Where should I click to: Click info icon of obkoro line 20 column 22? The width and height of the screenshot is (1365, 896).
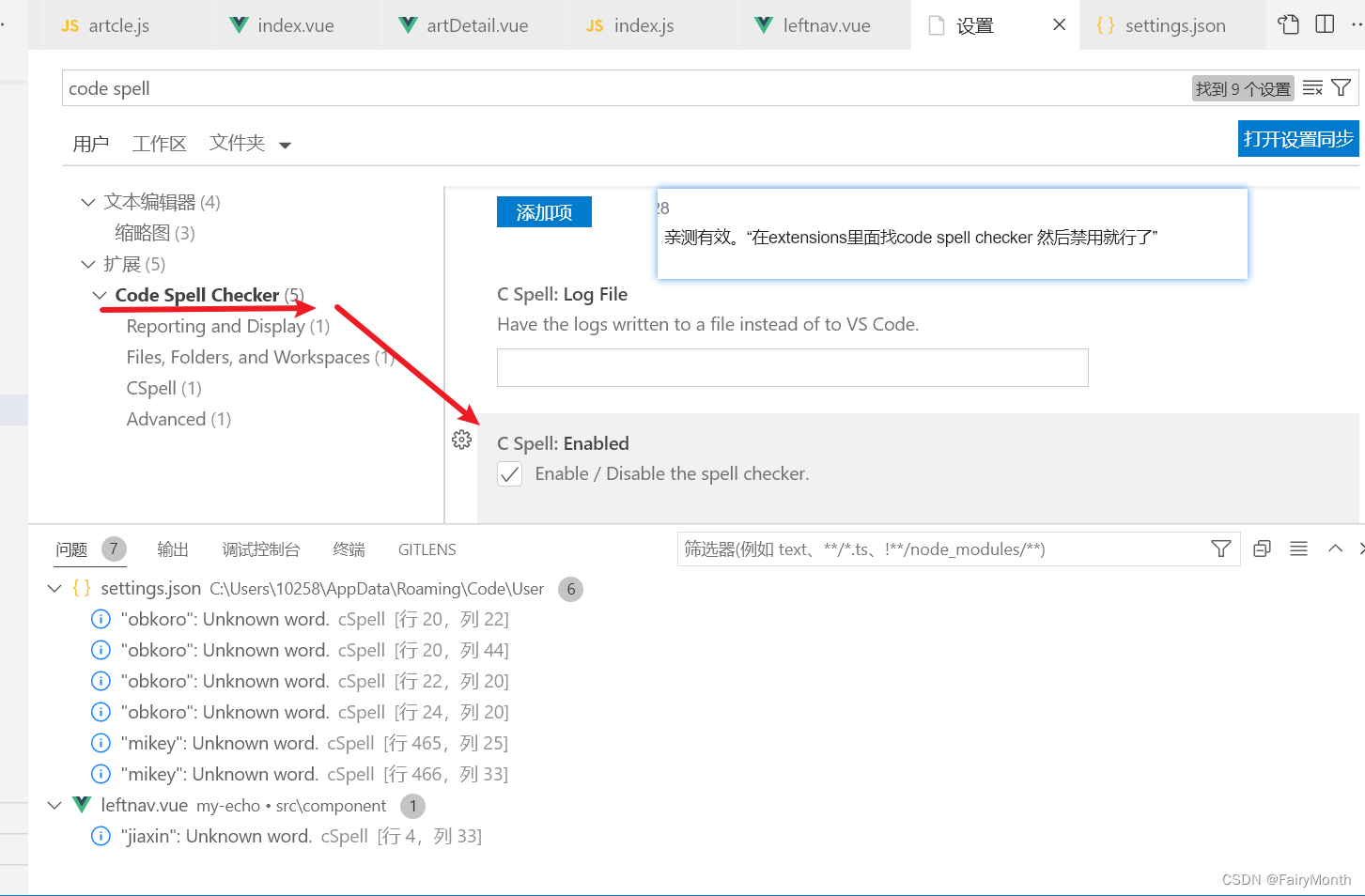click(101, 619)
